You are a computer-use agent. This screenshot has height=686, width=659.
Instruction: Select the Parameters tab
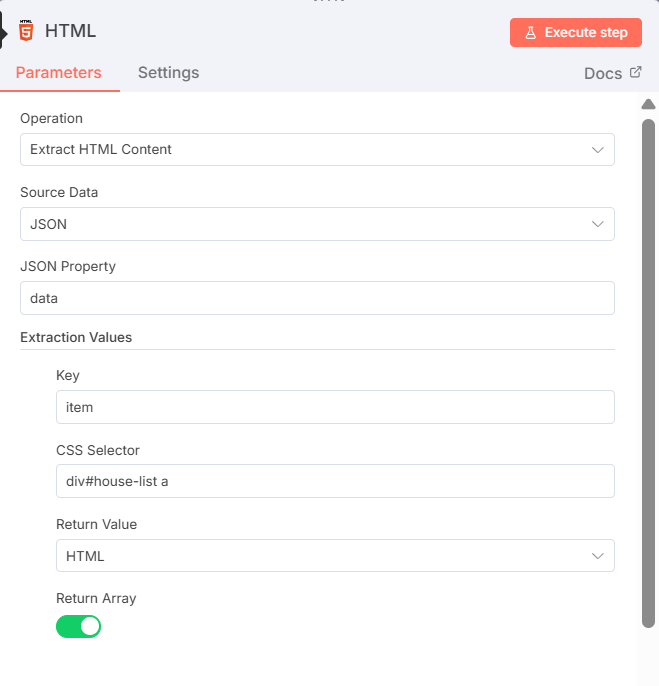point(58,73)
